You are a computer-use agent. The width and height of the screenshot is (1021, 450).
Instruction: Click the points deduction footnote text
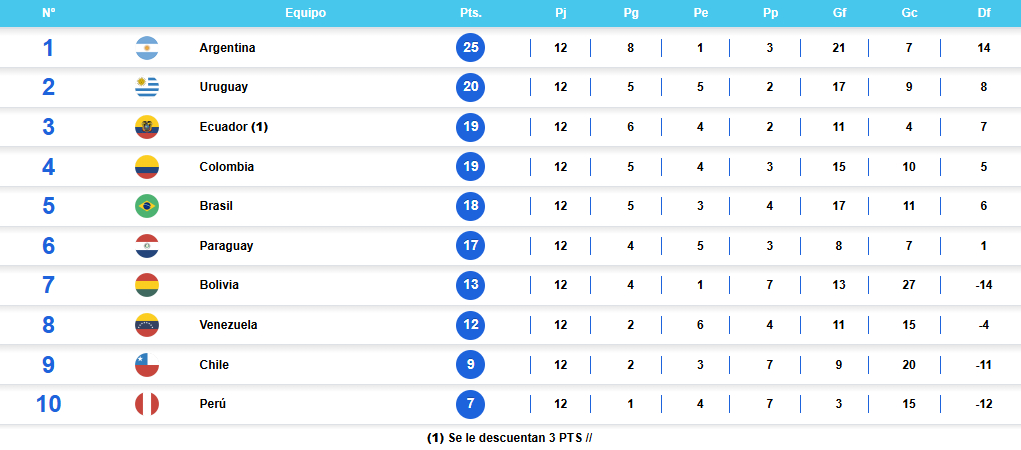[510, 438]
